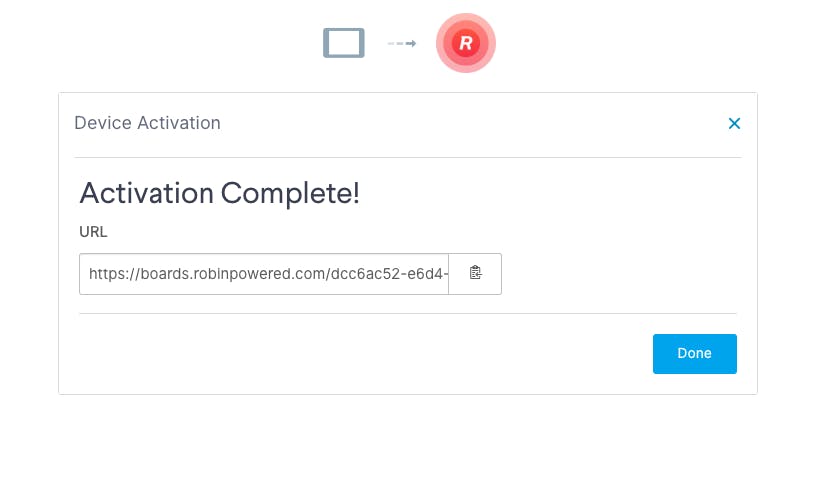Screen dimensions: 827x497
Task: Tap the white R letter in red circle
Action: pos(466,43)
